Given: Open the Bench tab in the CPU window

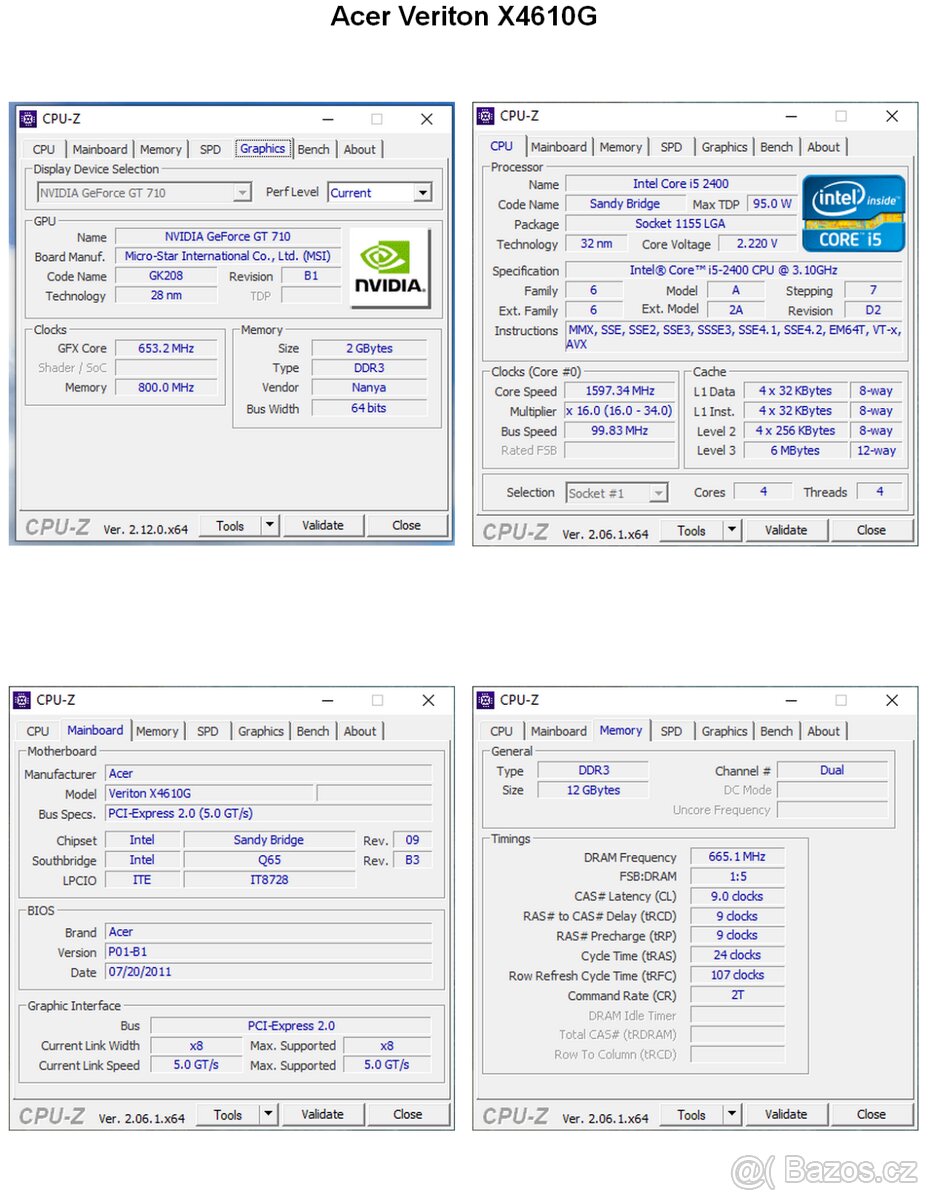Looking at the screenshot, I should pos(777,146).
